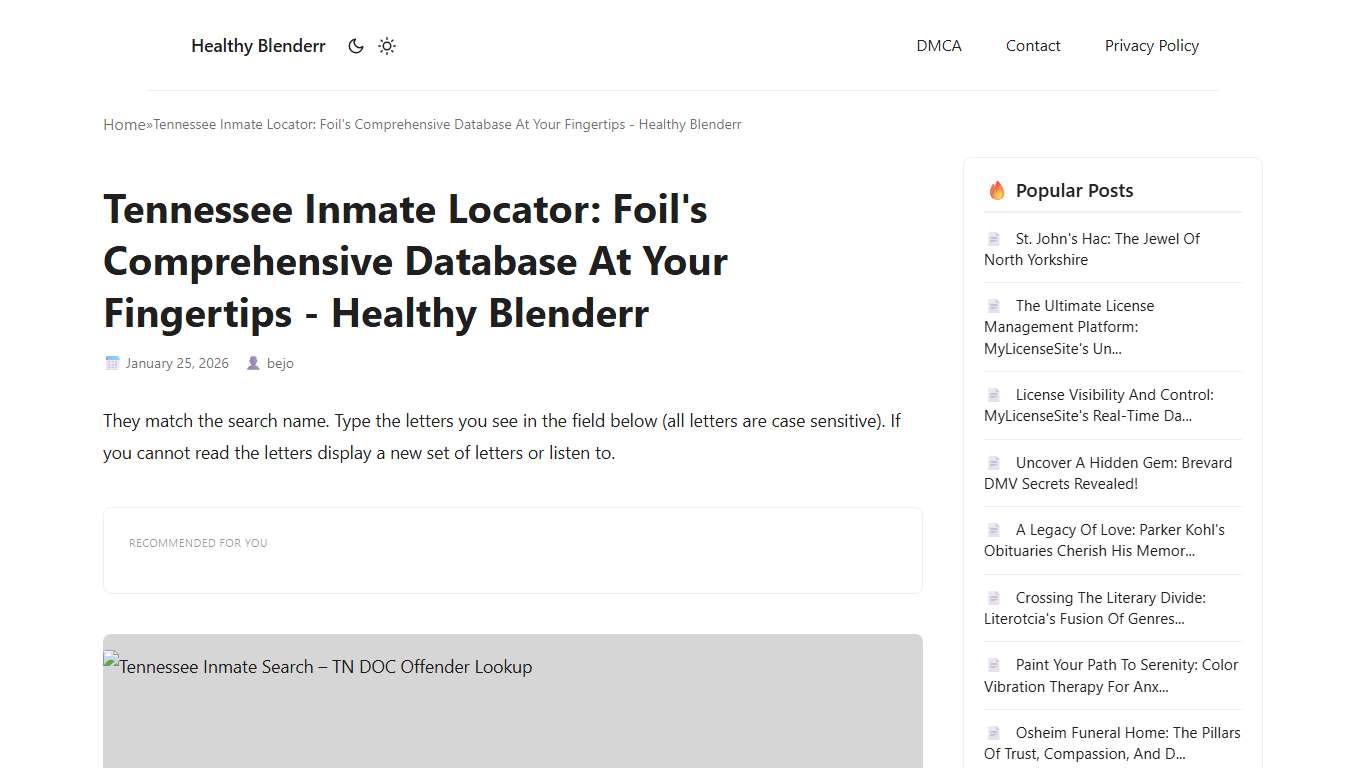This screenshot has height=768, width=1366.
Task: View the Privacy Policy page
Action: [x=1152, y=46]
